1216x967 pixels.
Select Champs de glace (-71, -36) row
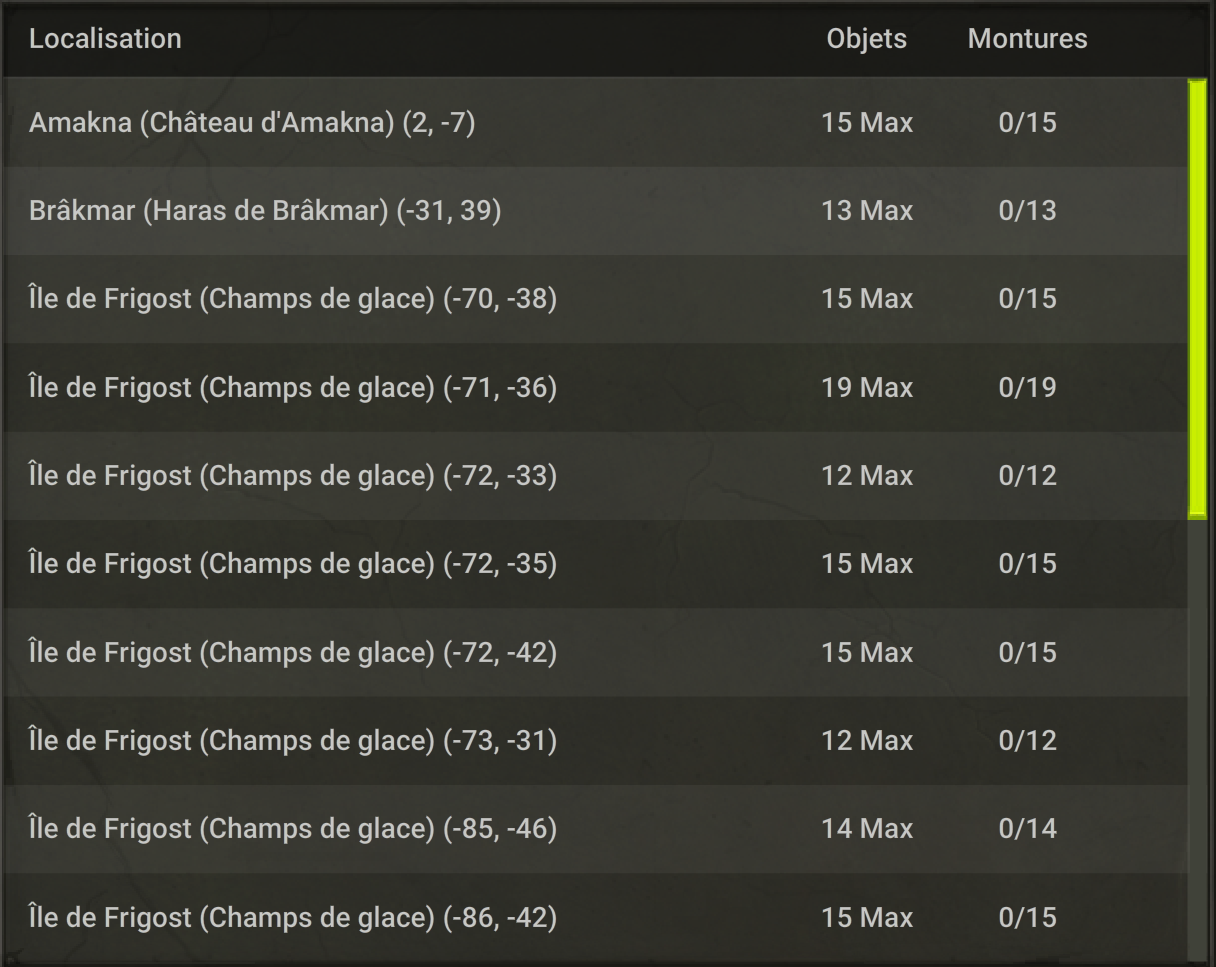(595, 387)
